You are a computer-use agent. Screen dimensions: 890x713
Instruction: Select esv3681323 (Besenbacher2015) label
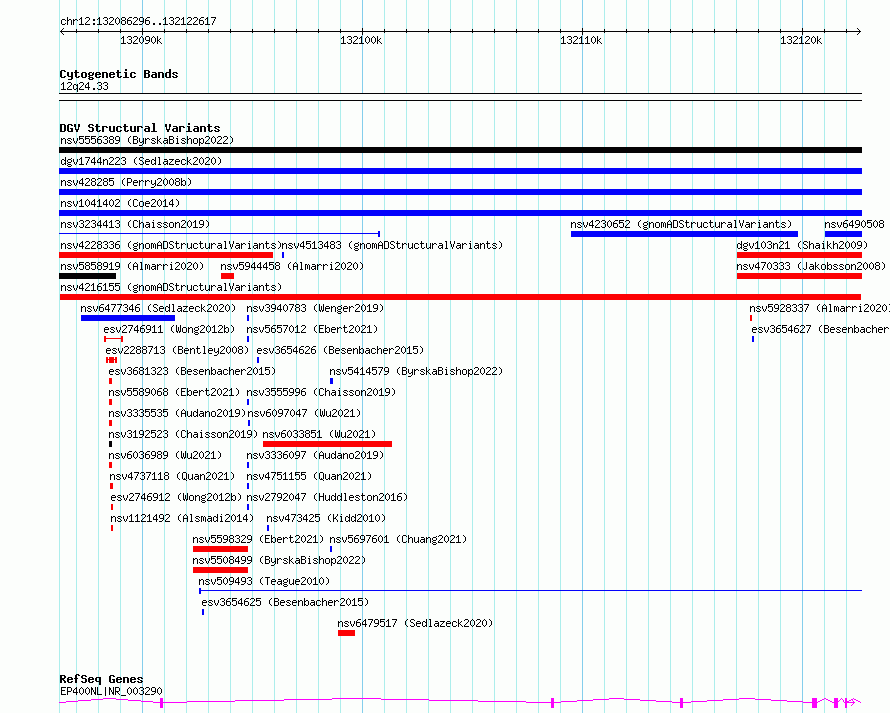tap(192, 371)
